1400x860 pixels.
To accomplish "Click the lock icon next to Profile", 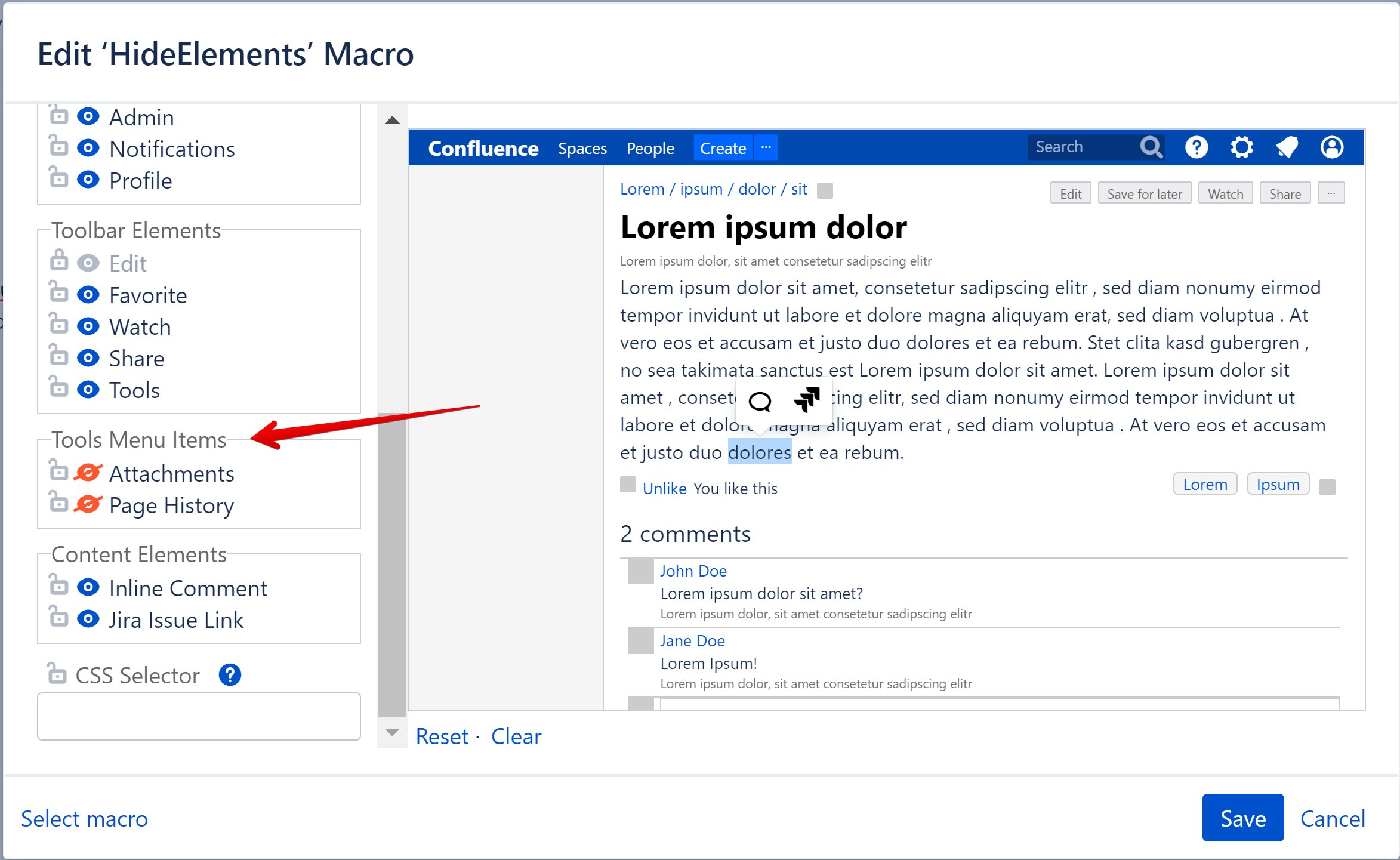I will 58,177.
